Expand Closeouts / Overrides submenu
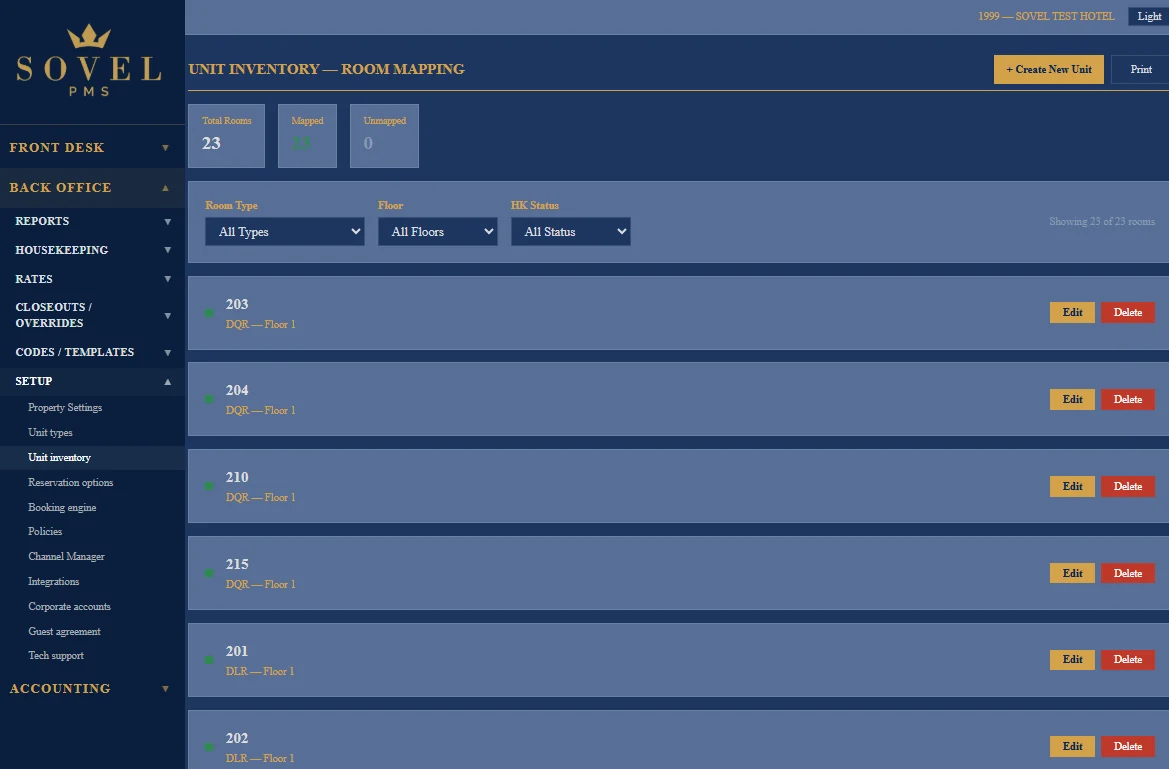This screenshot has width=1169, height=769. (x=92, y=315)
